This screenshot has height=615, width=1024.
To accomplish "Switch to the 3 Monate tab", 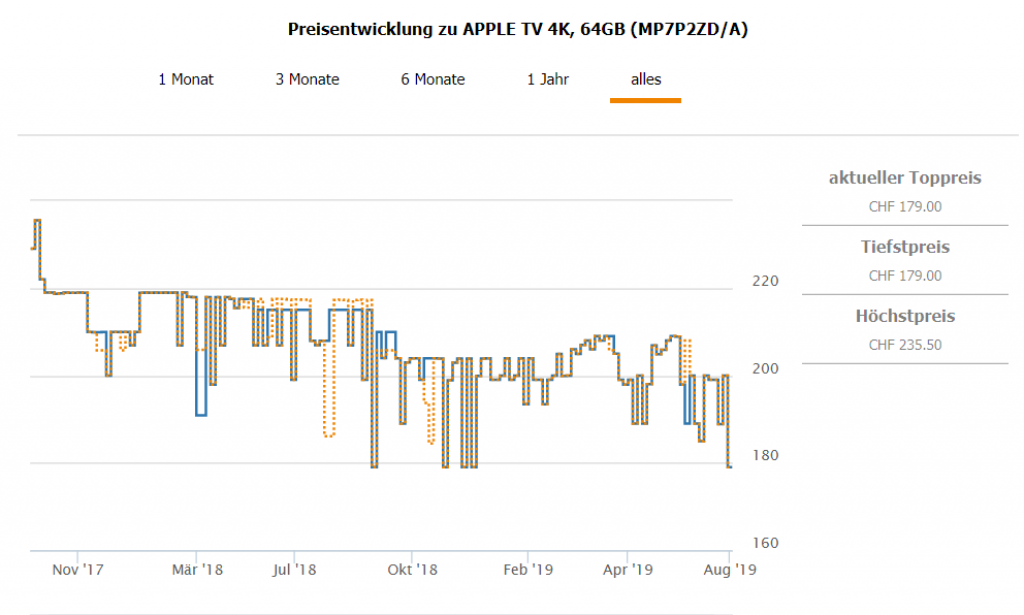I will [307, 80].
